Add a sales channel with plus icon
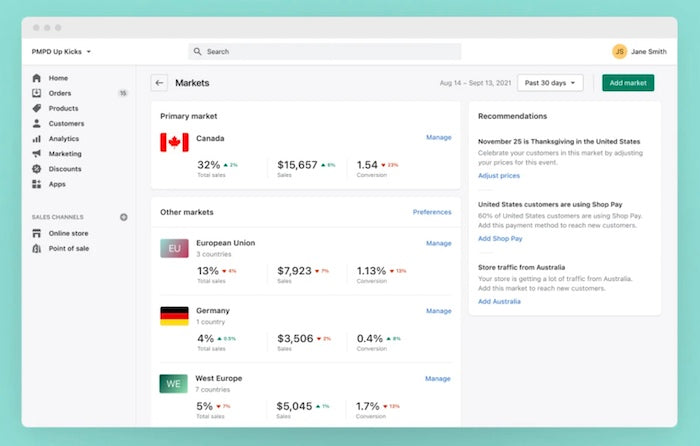The height and width of the screenshot is (446, 700). tap(124, 217)
